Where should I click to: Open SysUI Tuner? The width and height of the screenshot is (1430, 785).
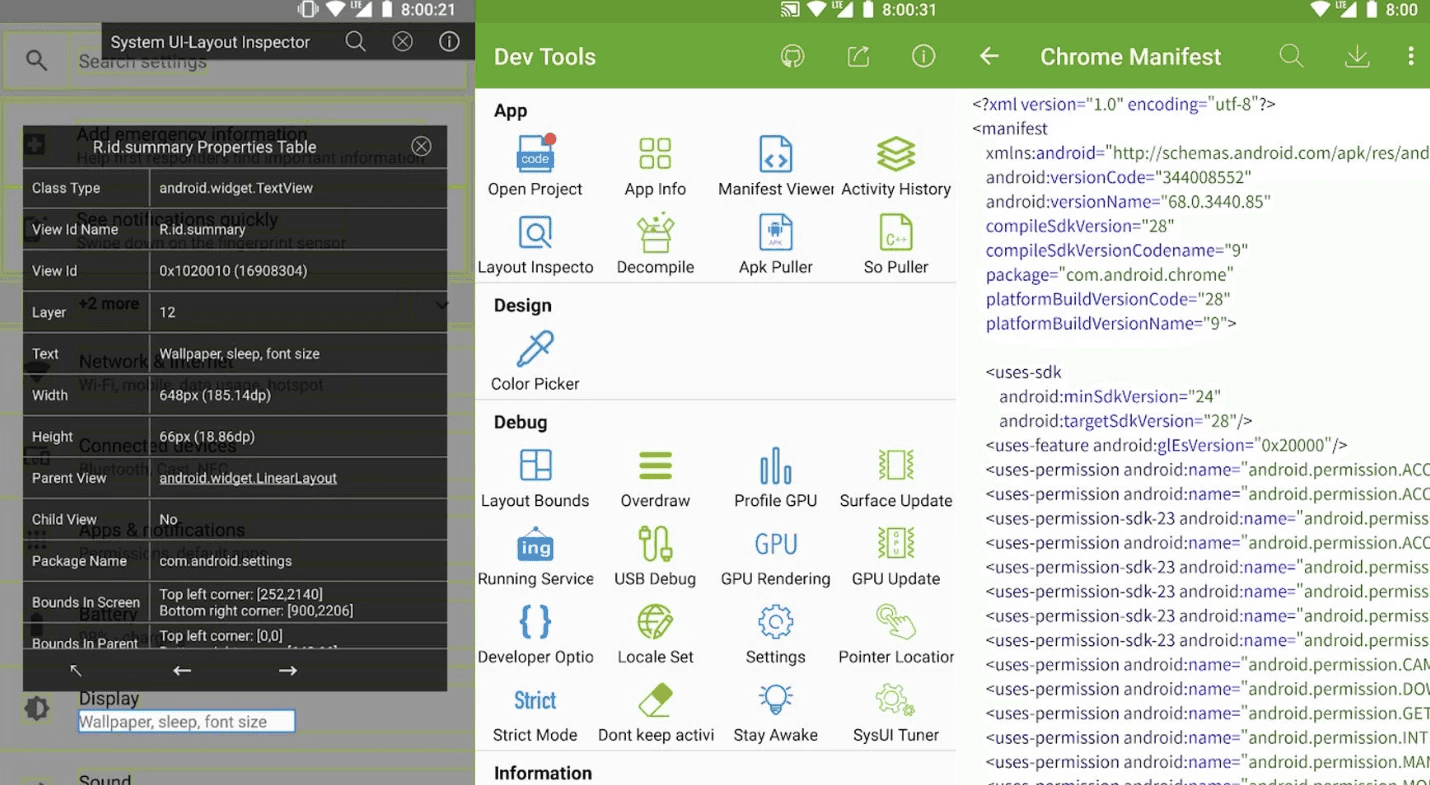[x=896, y=710]
